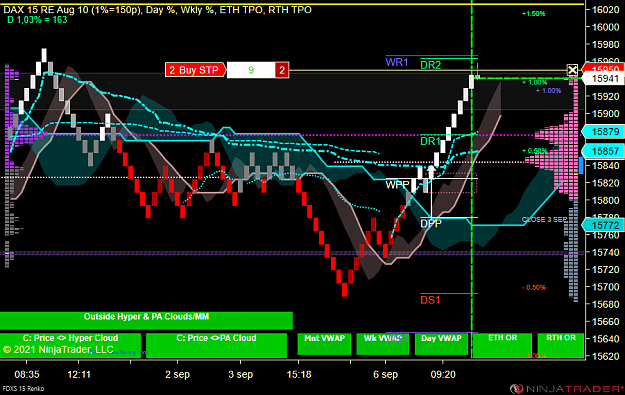Click the 15620 price axis label
Viewport: 625px width, 395px height.
(605, 356)
